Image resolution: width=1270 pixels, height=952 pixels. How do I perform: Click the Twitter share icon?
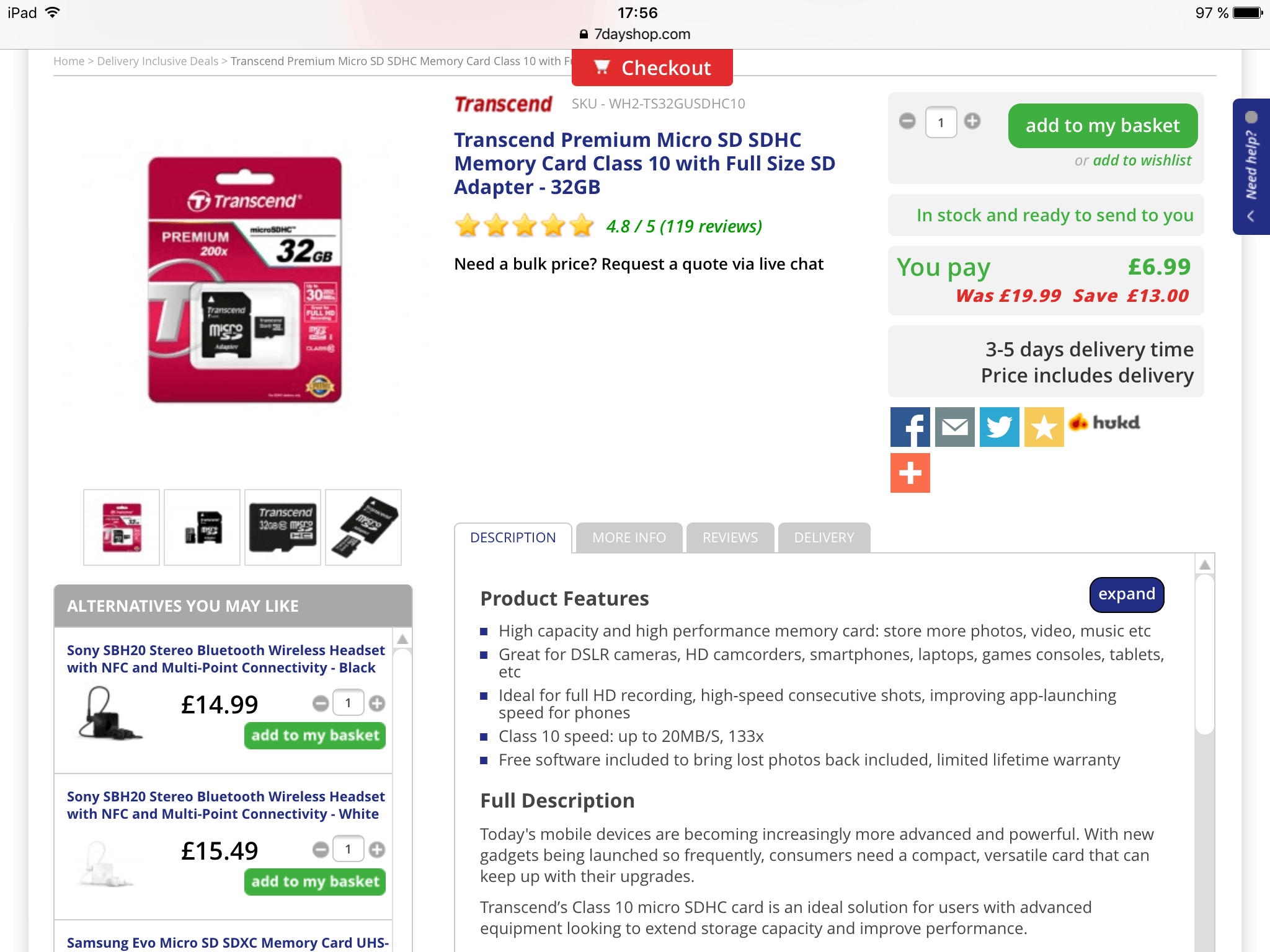999,427
